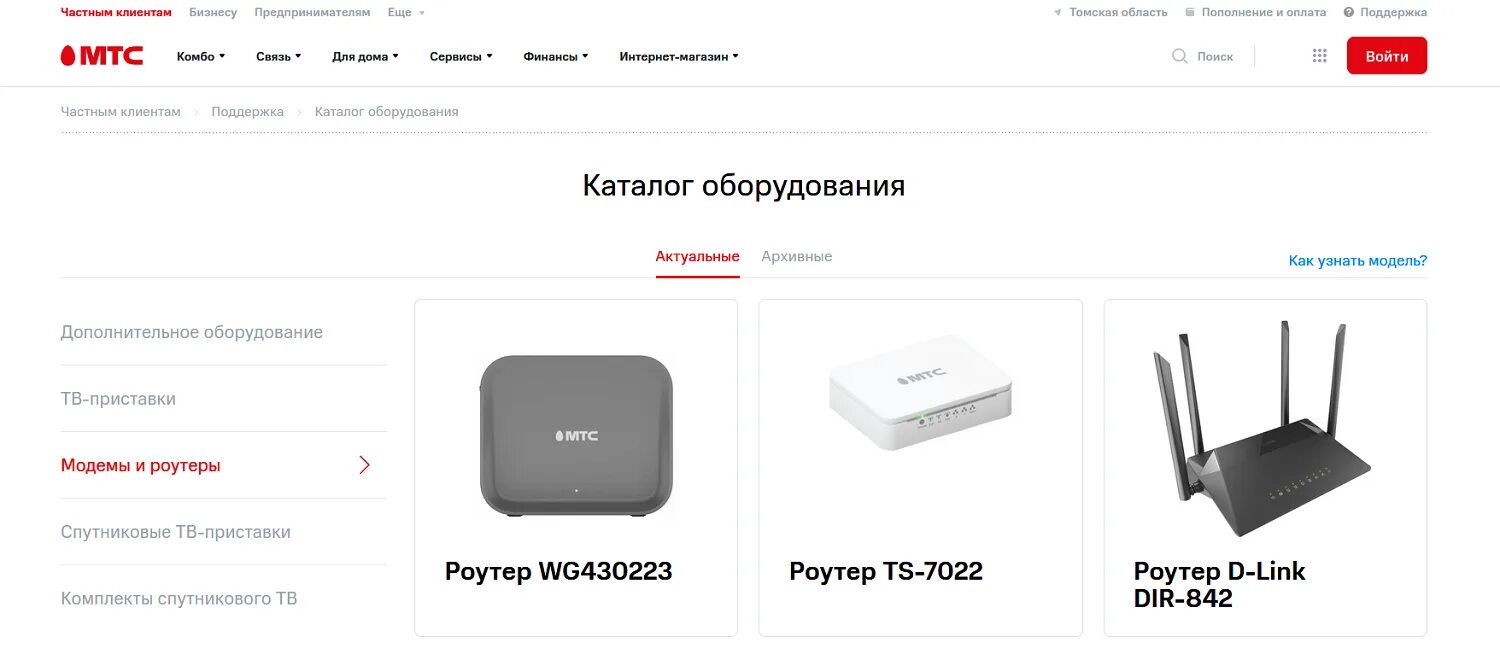The width and height of the screenshot is (1500, 654).
Task: Expand the Интернет-магазин dropdown menu
Action: 679,57
